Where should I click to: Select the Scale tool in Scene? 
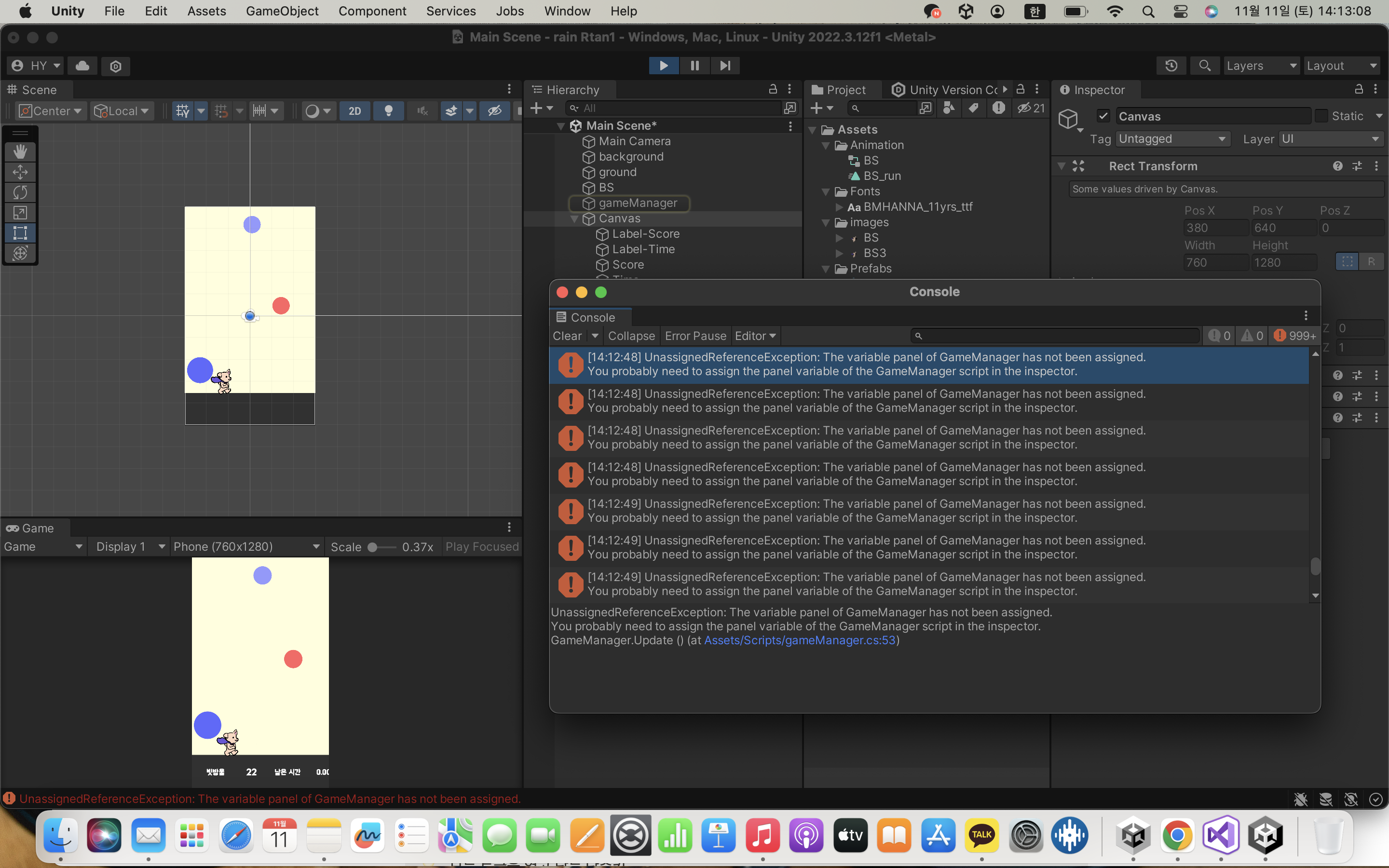tap(20, 213)
